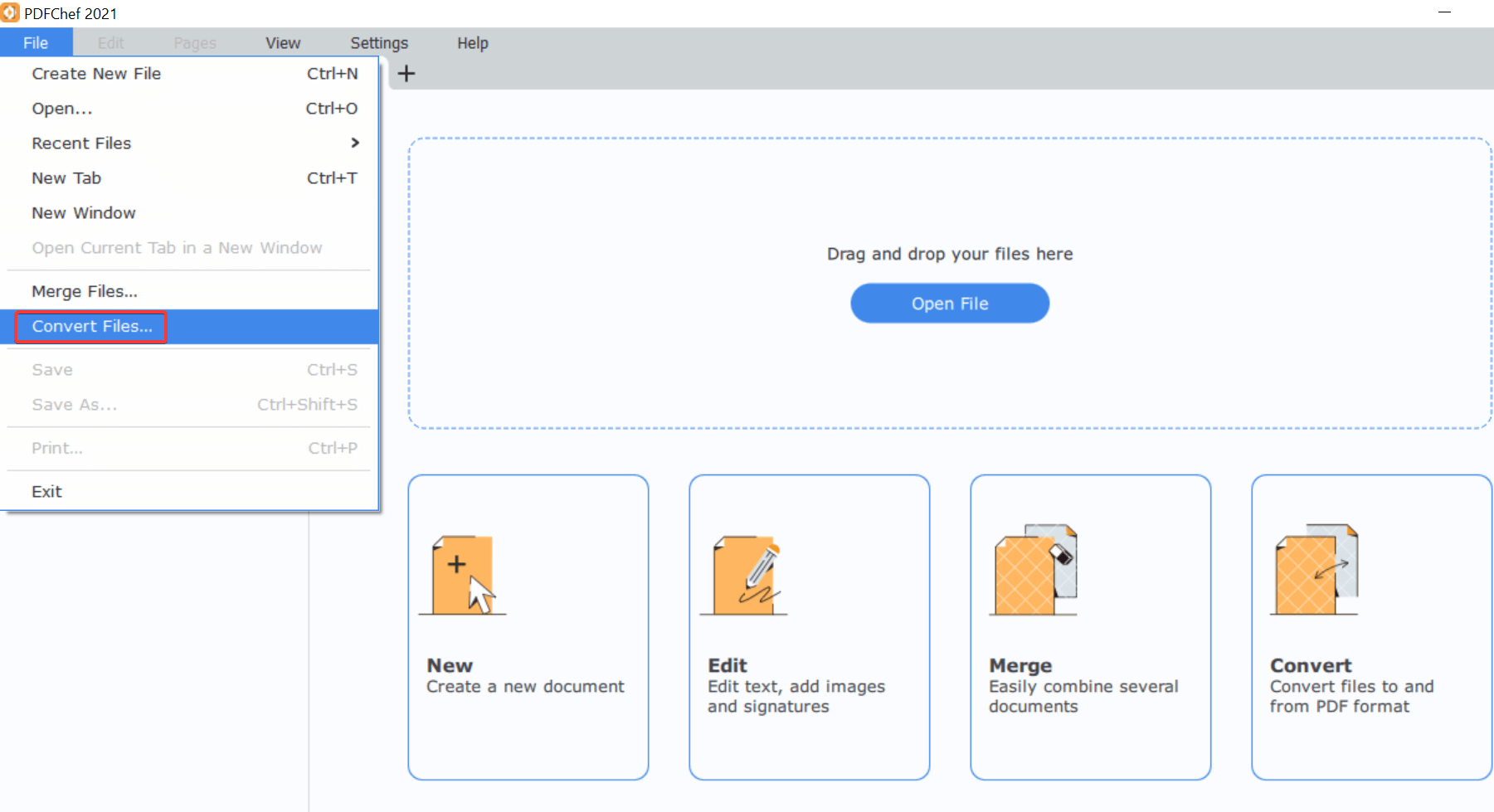1494x812 pixels.
Task: Open the Settings menu
Action: point(379,42)
